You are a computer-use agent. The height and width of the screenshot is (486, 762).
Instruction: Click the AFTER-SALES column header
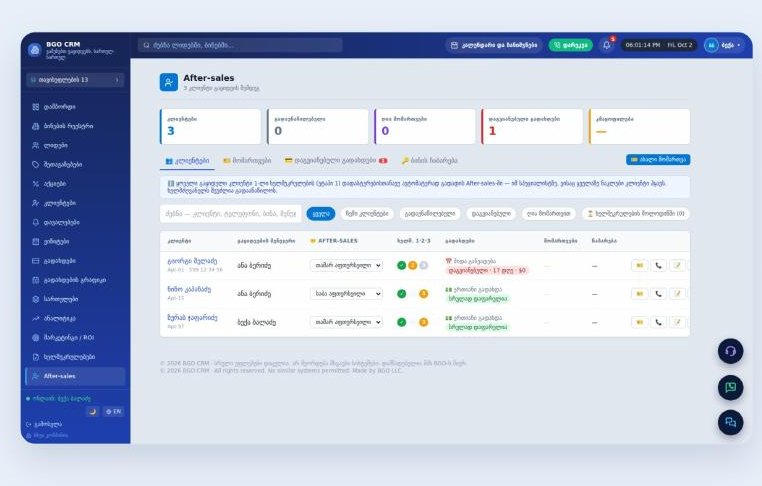coord(334,241)
